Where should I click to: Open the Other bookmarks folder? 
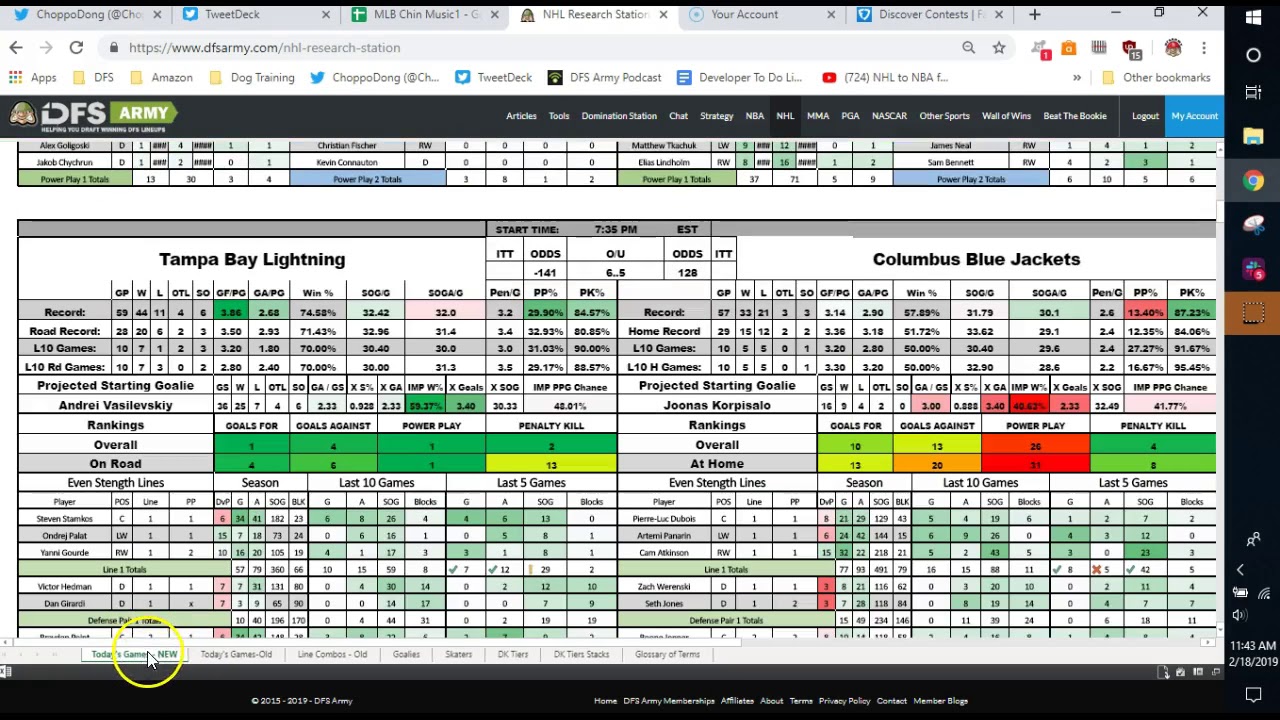tap(1156, 77)
